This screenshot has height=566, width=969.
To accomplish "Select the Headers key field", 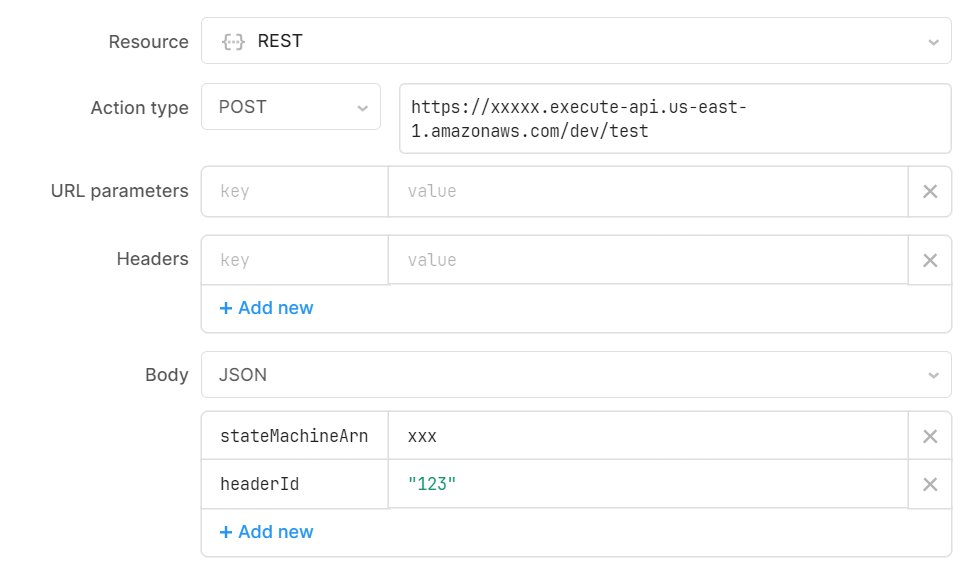I will tap(295, 260).
